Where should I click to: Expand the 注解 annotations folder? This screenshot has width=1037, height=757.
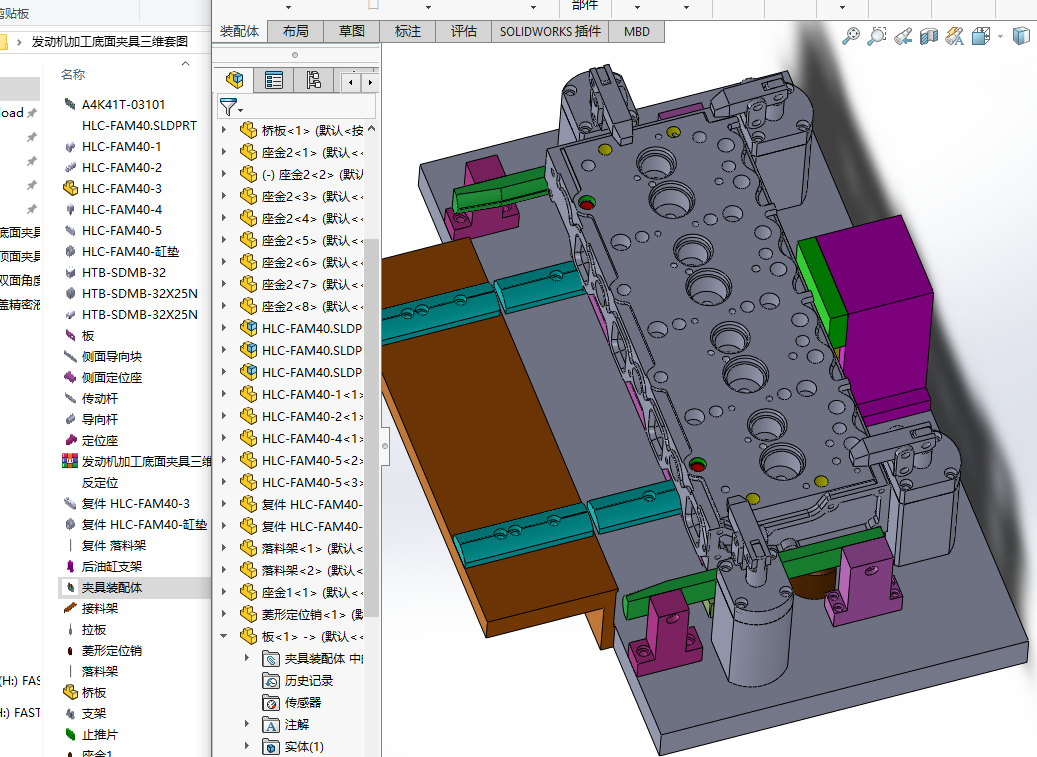247,725
